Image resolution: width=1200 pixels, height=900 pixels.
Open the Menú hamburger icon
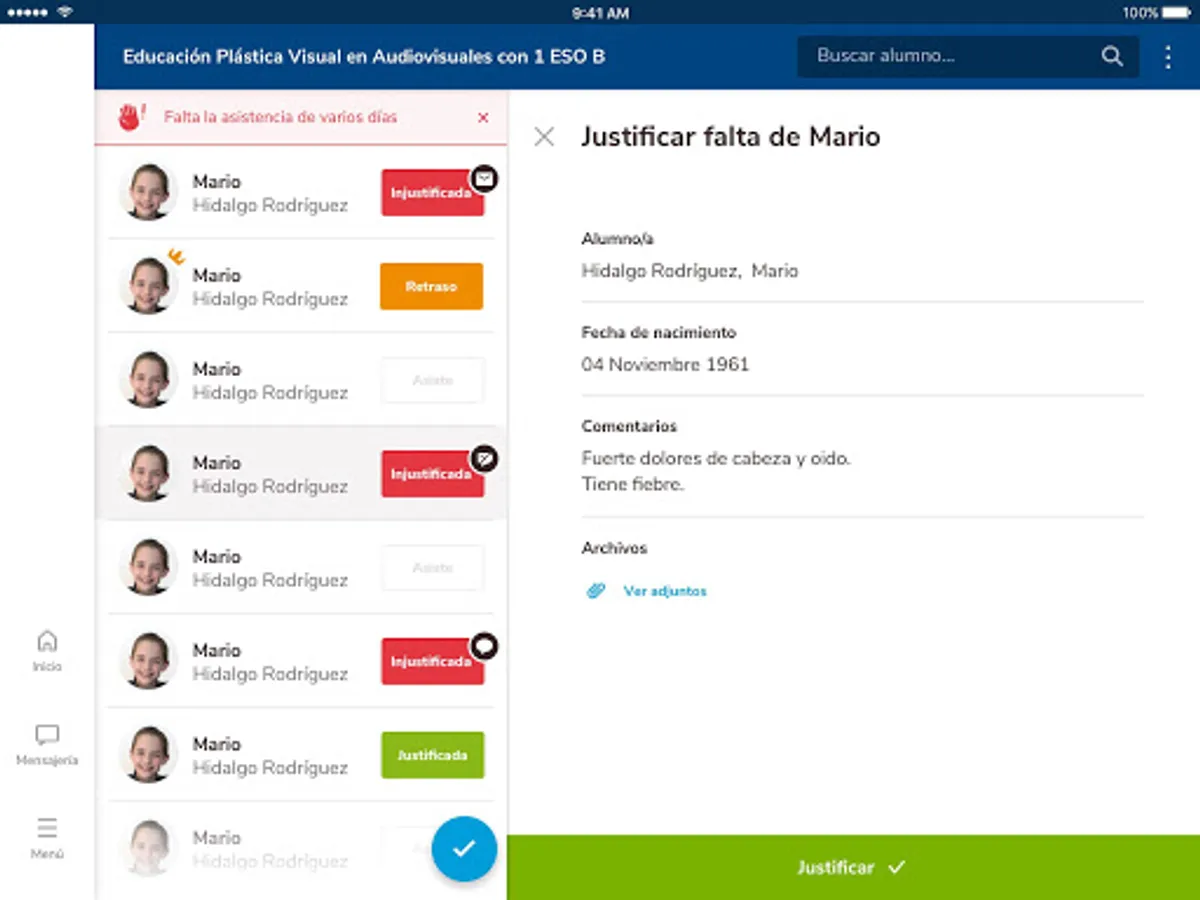47,829
